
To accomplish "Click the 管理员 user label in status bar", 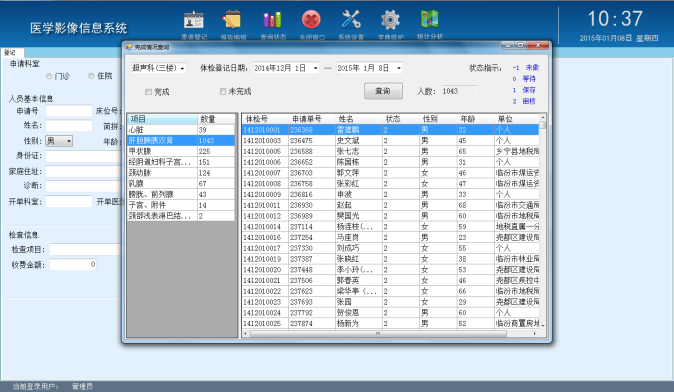I will [82, 386].
